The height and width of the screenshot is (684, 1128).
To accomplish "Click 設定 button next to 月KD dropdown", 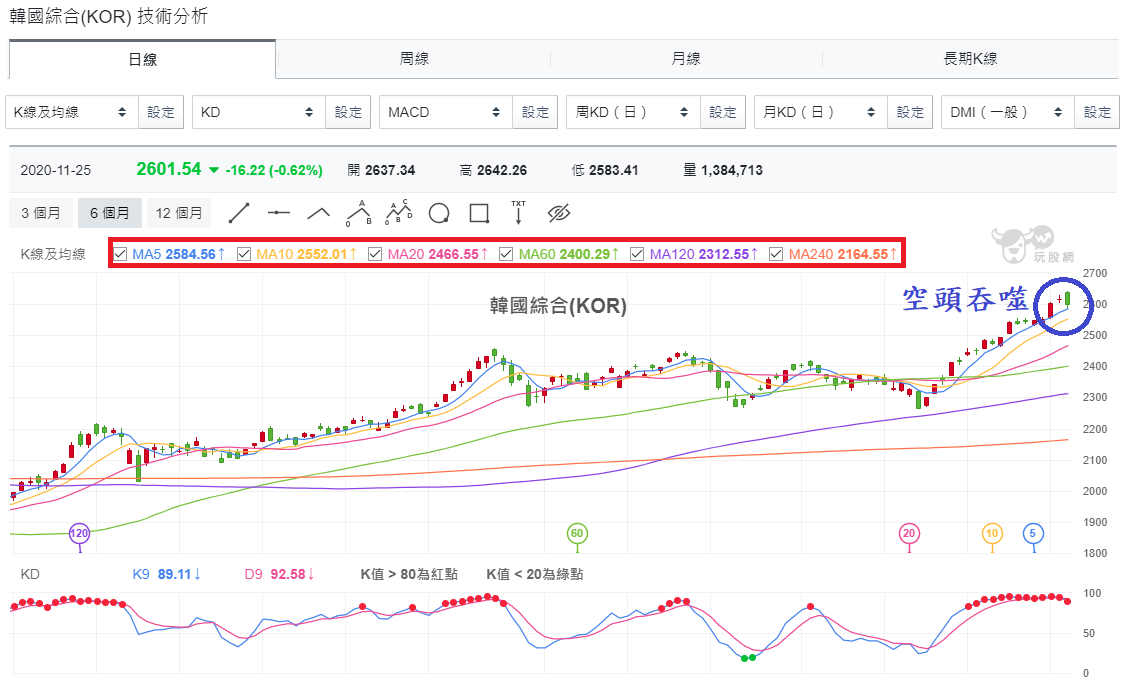I will [910, 112].
